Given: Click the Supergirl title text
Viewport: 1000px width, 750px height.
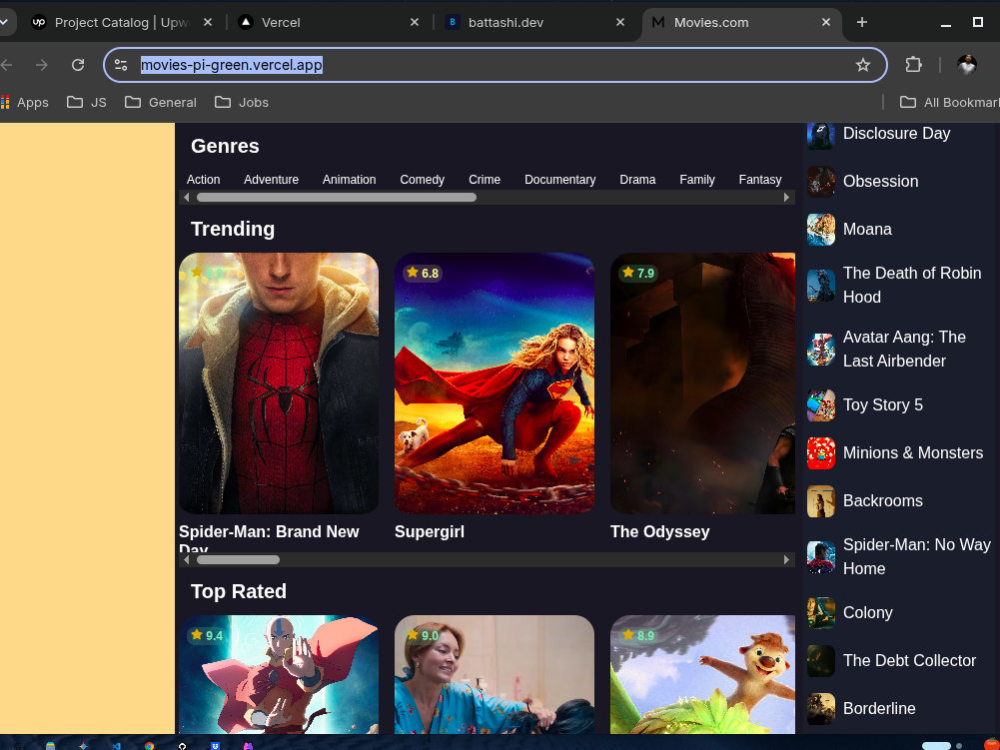Looking at the screenshot, I should [429, 532].
